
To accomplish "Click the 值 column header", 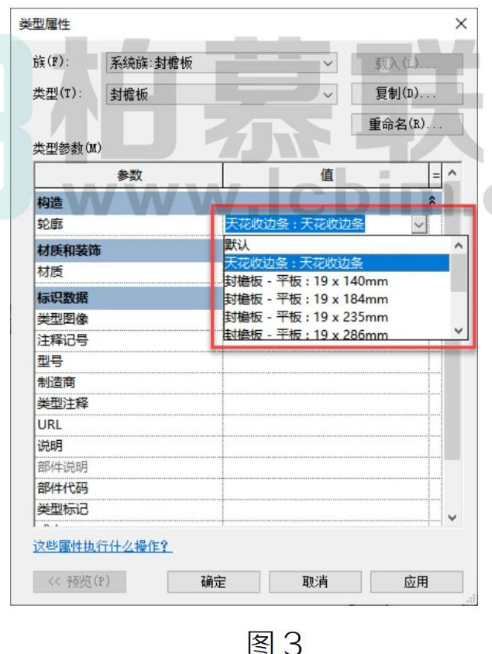I will click(326, 175).
